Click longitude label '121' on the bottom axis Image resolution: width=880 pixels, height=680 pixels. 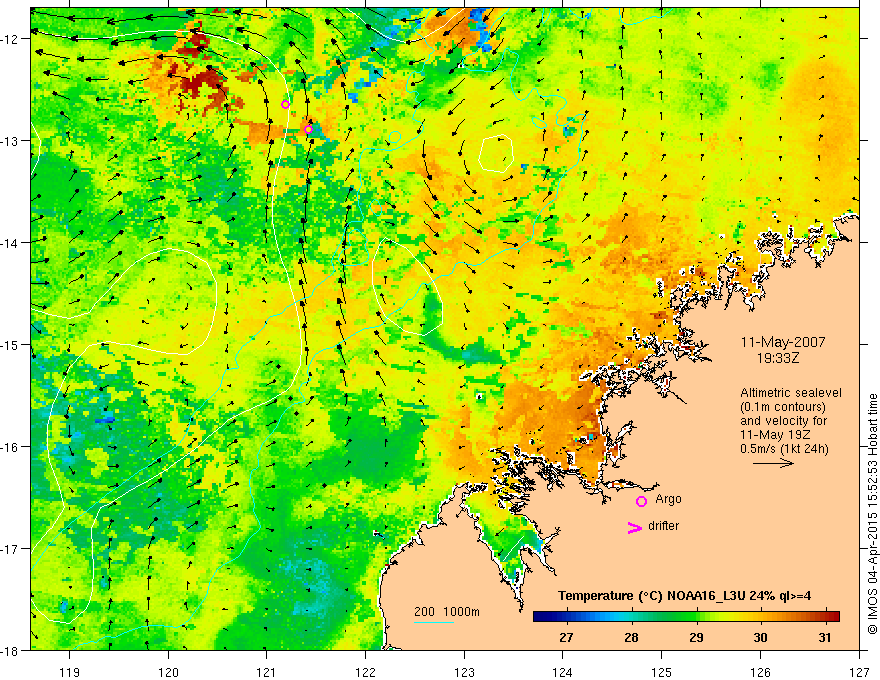267,672
